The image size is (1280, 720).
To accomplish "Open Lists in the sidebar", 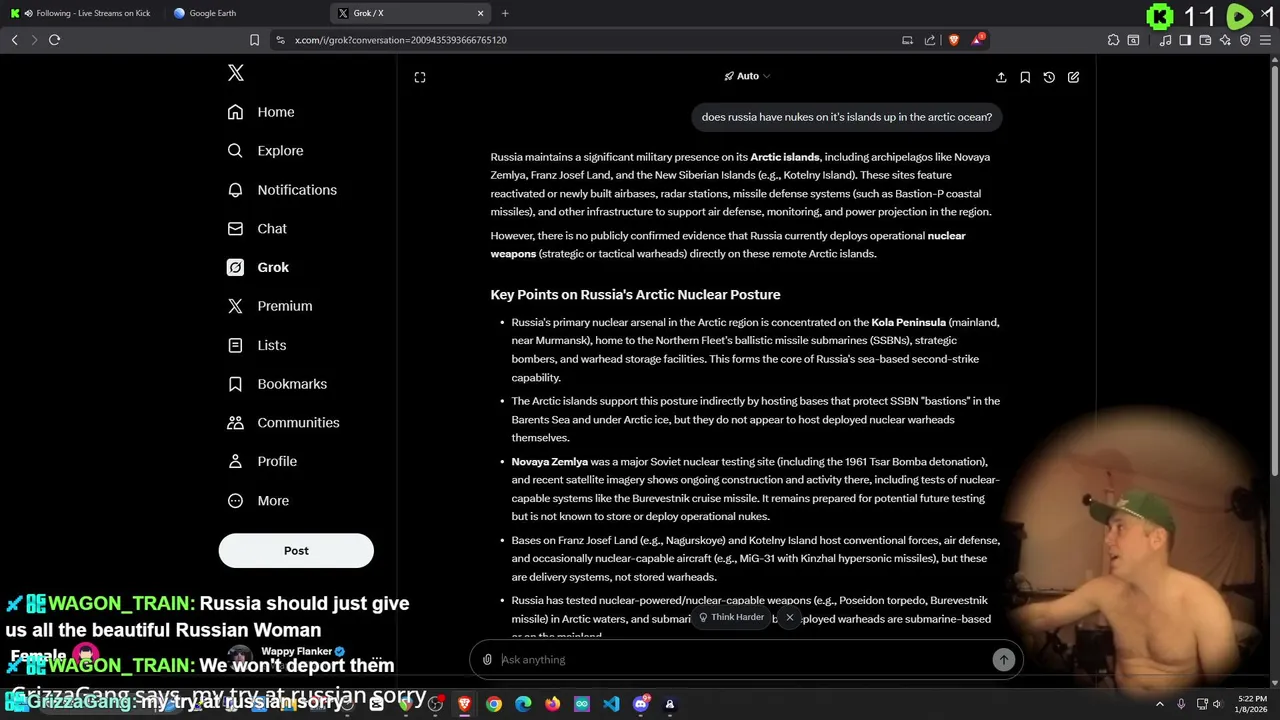I will (257, 345).
